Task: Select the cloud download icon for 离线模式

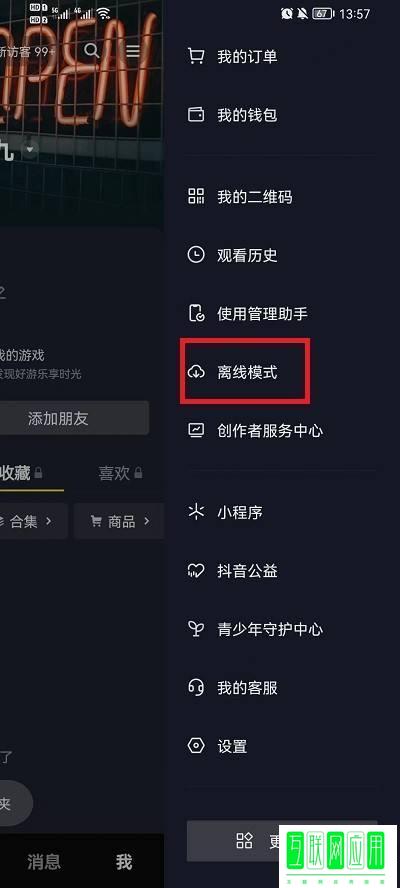Action: click(195, 372)
